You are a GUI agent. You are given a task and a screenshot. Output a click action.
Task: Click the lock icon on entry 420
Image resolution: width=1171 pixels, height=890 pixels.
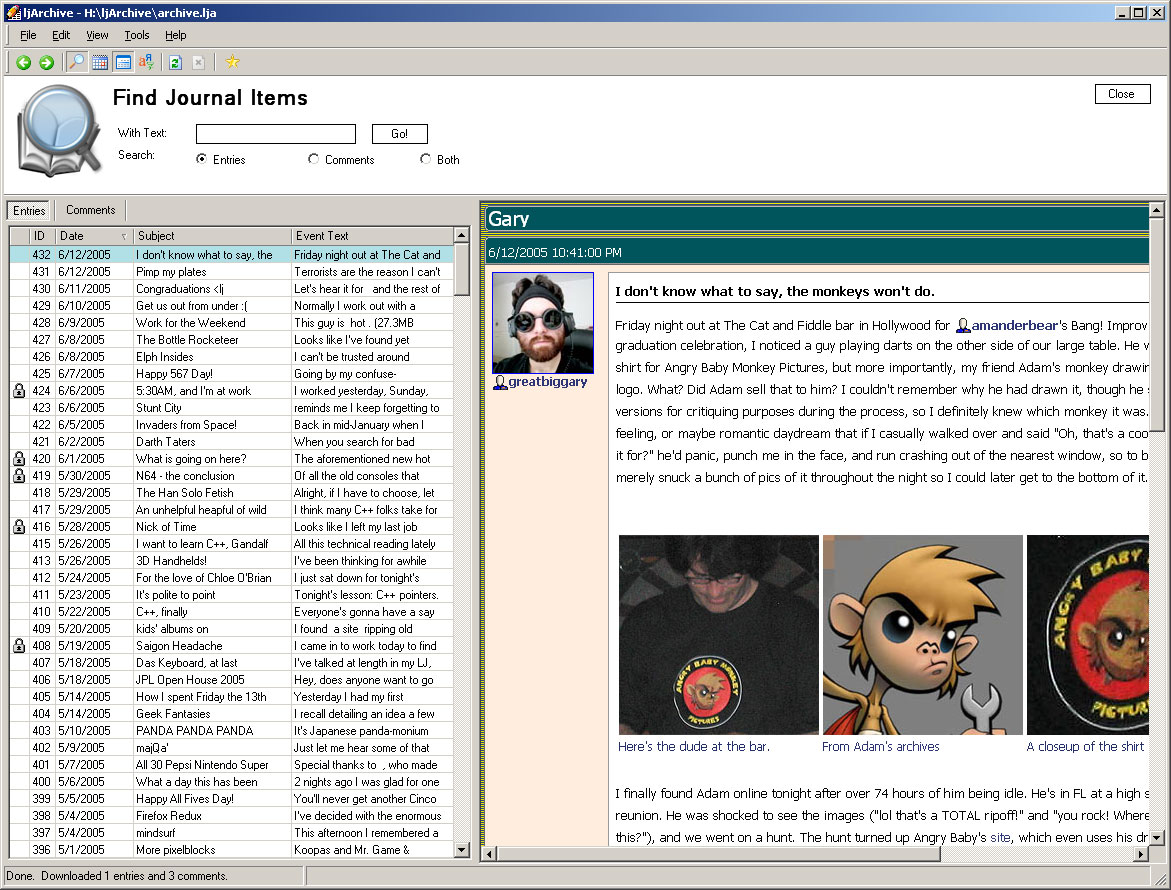pos(19,458)
